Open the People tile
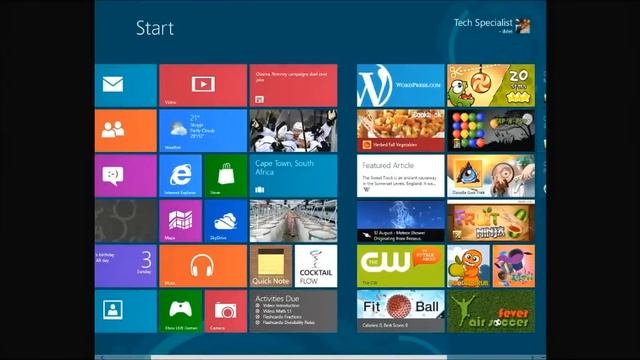This screenshot has height=360, width=640. click(126, 131)
